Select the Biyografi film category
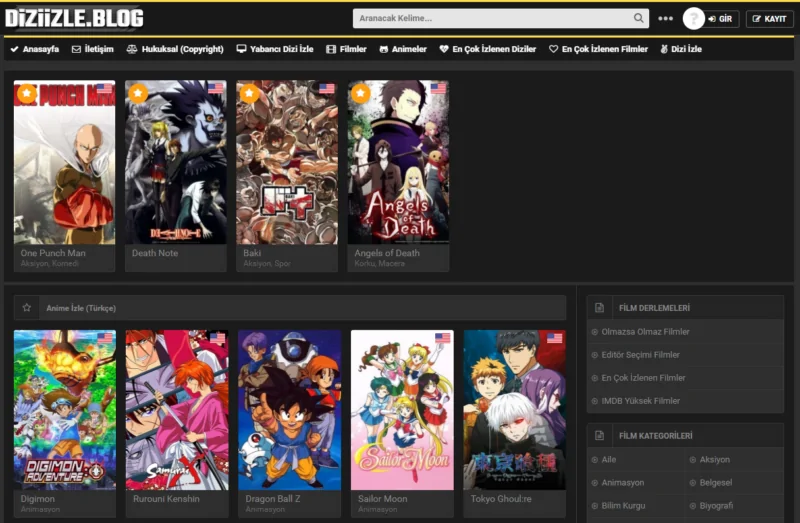This screenshot has width=800, height=523. [716, 505]
